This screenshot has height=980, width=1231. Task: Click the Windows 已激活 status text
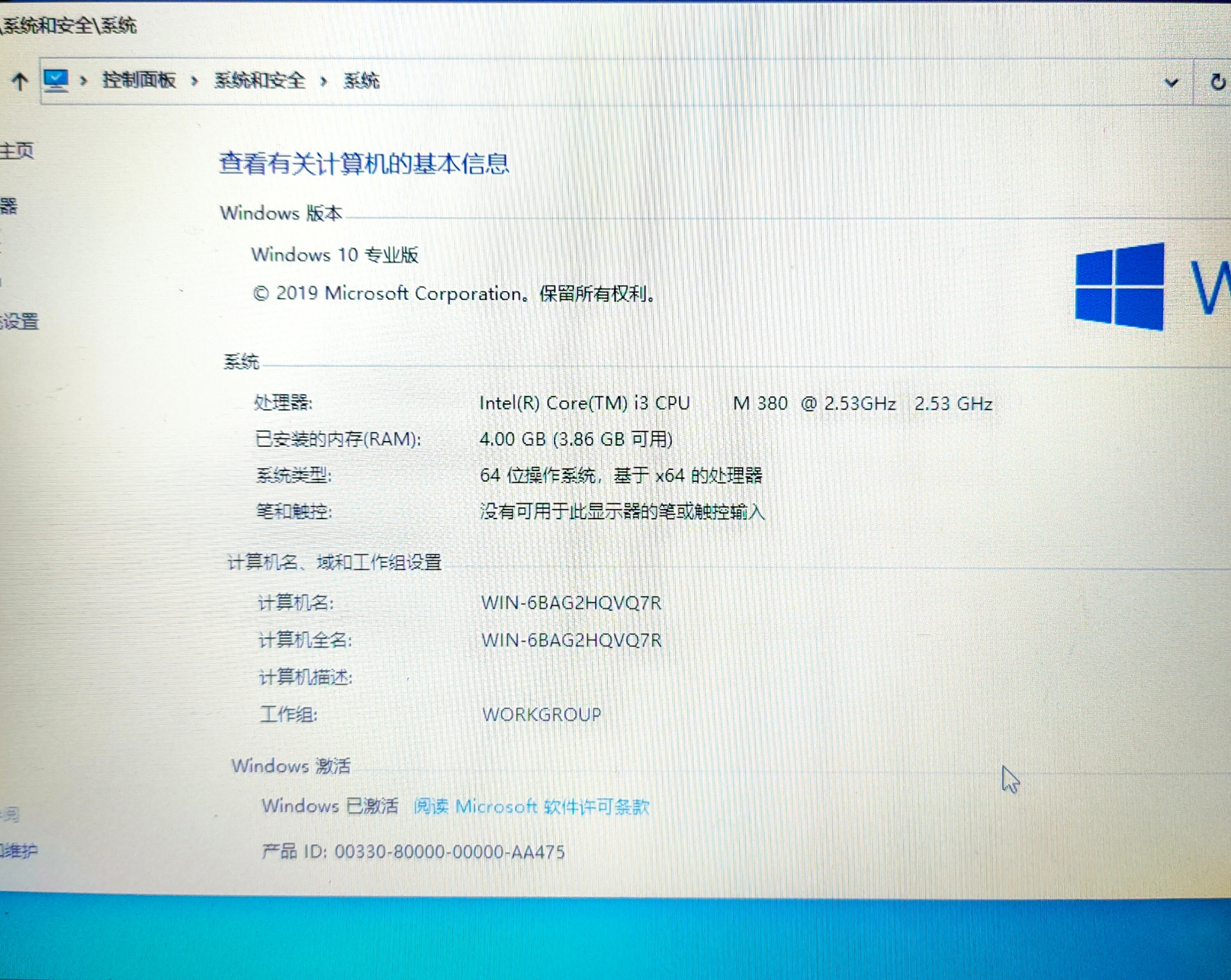330,806
